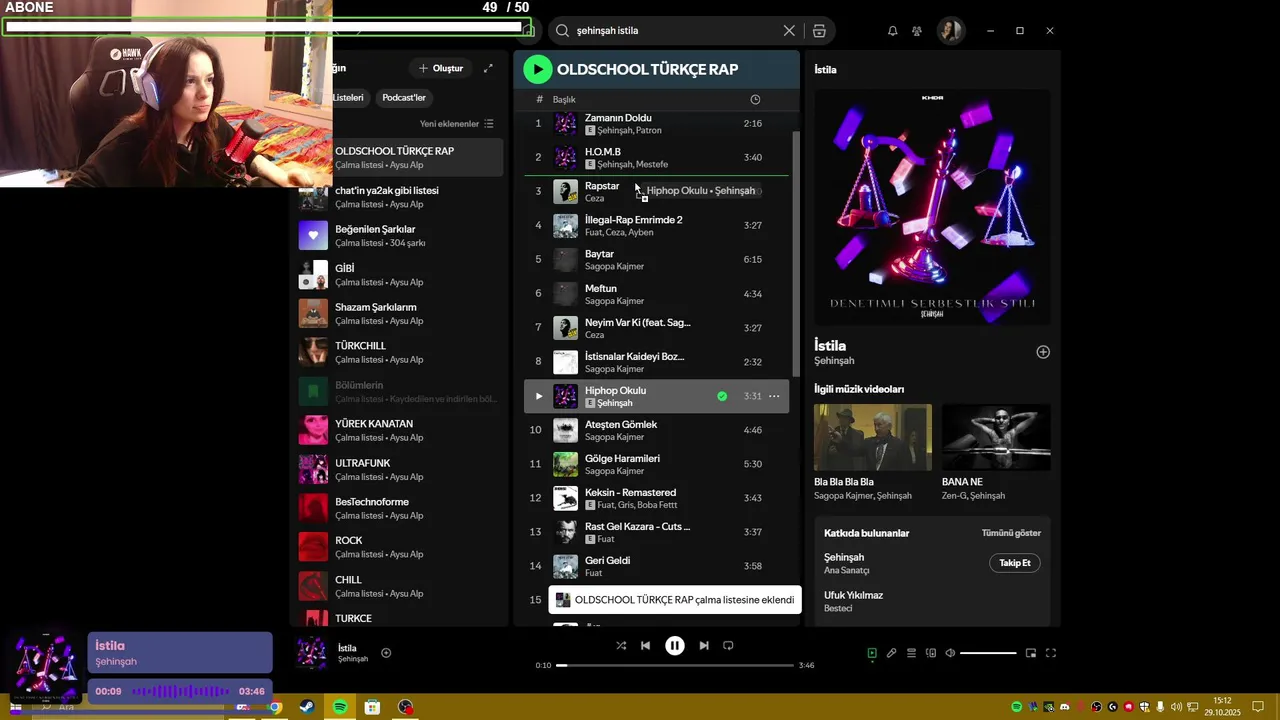Open the lyrics microphone icon
The height and width of the screenshot is (720, 1280).
tap(891, 653)
